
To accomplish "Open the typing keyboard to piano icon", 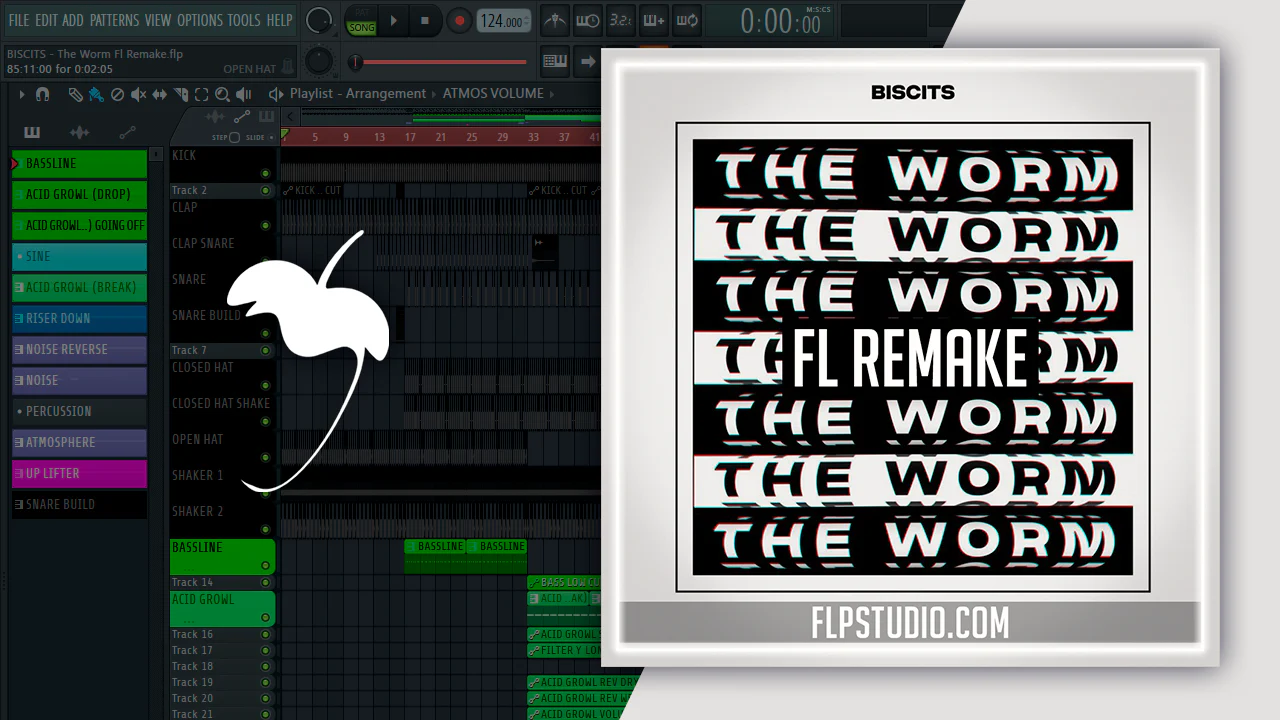I will (x=555, y=61).
